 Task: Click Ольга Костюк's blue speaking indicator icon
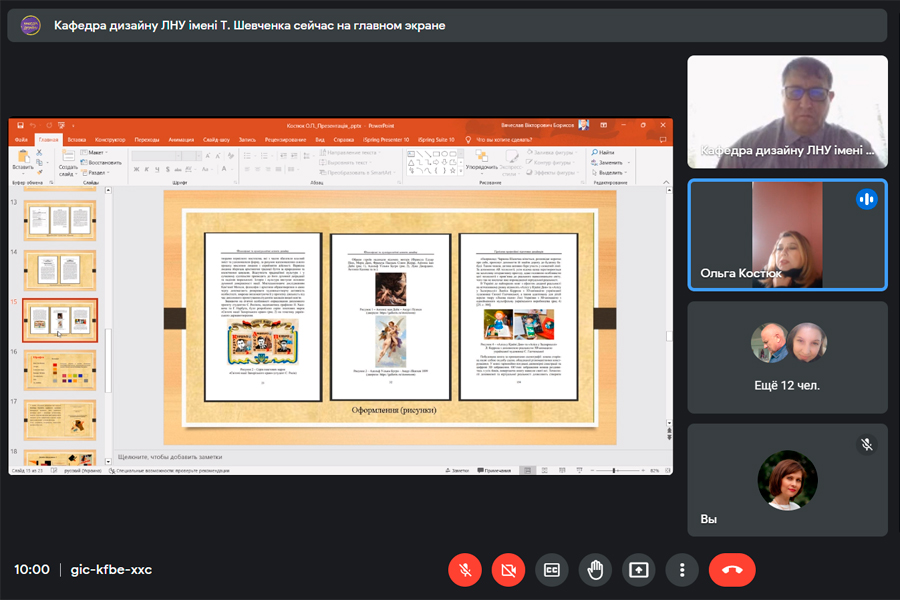(866, 199)
